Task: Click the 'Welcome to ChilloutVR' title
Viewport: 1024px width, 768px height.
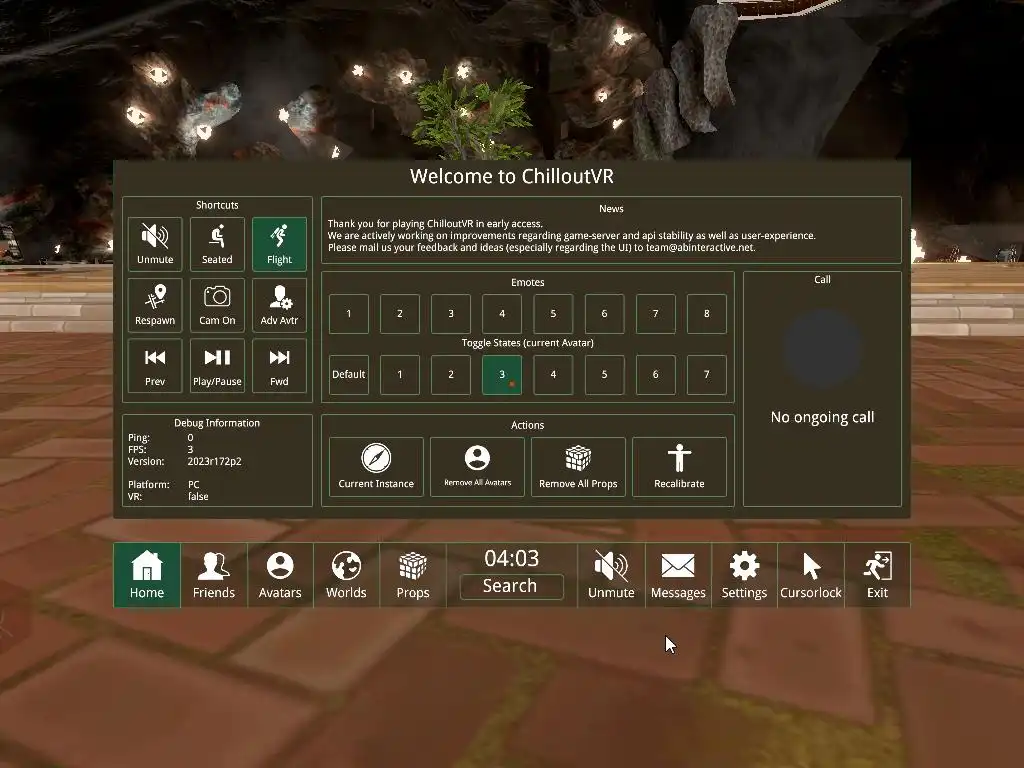Action: click(511, 176)
